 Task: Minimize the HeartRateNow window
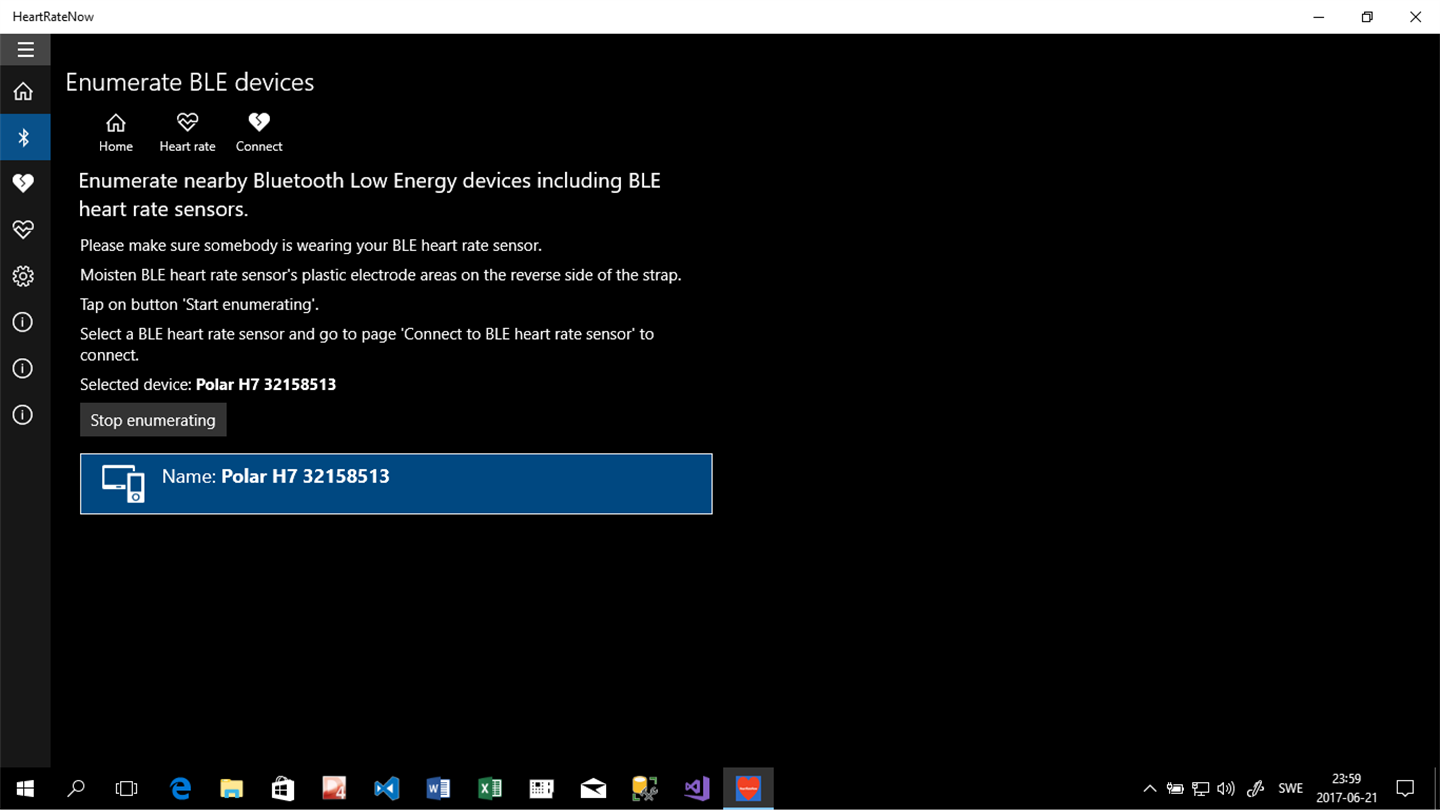[1319, 17]
